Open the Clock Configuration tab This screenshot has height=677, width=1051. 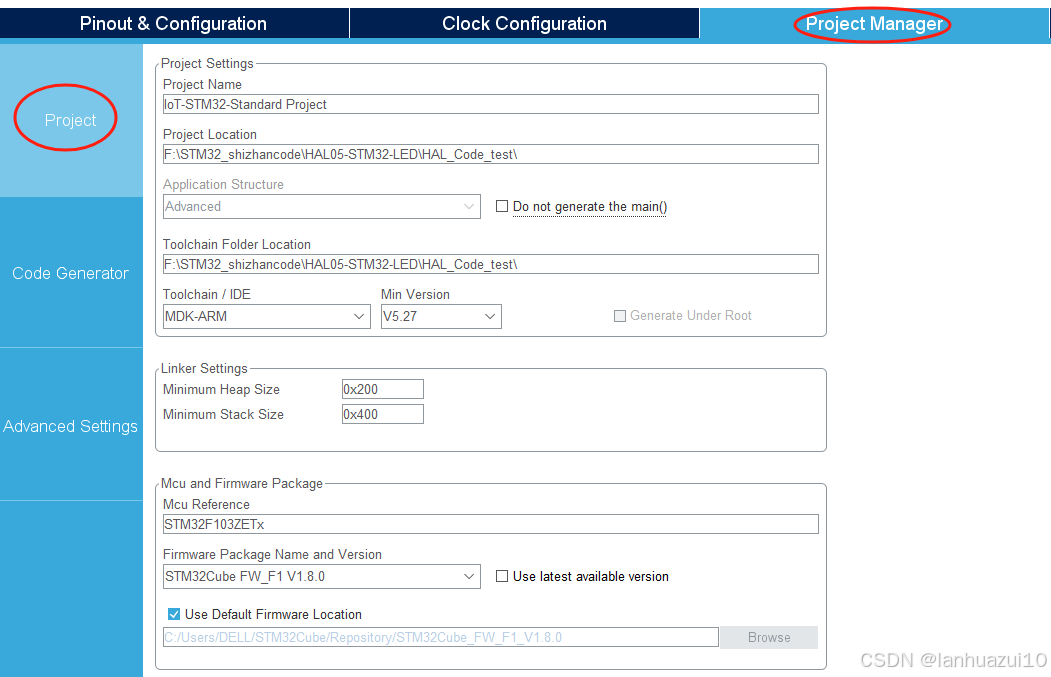[x=524, y=23]
